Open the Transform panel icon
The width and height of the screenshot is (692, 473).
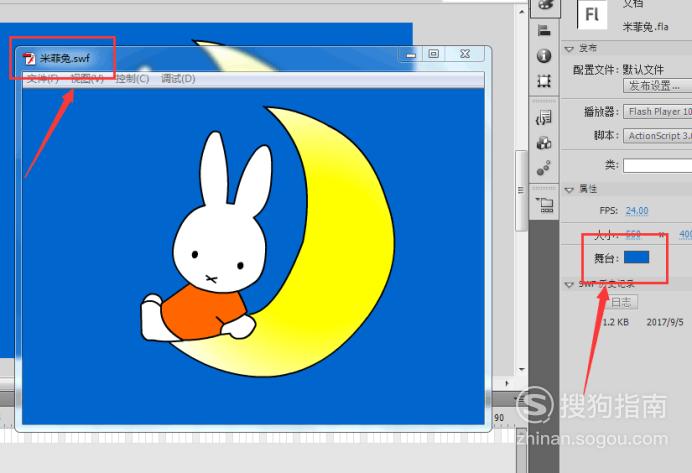coord(544,81)
